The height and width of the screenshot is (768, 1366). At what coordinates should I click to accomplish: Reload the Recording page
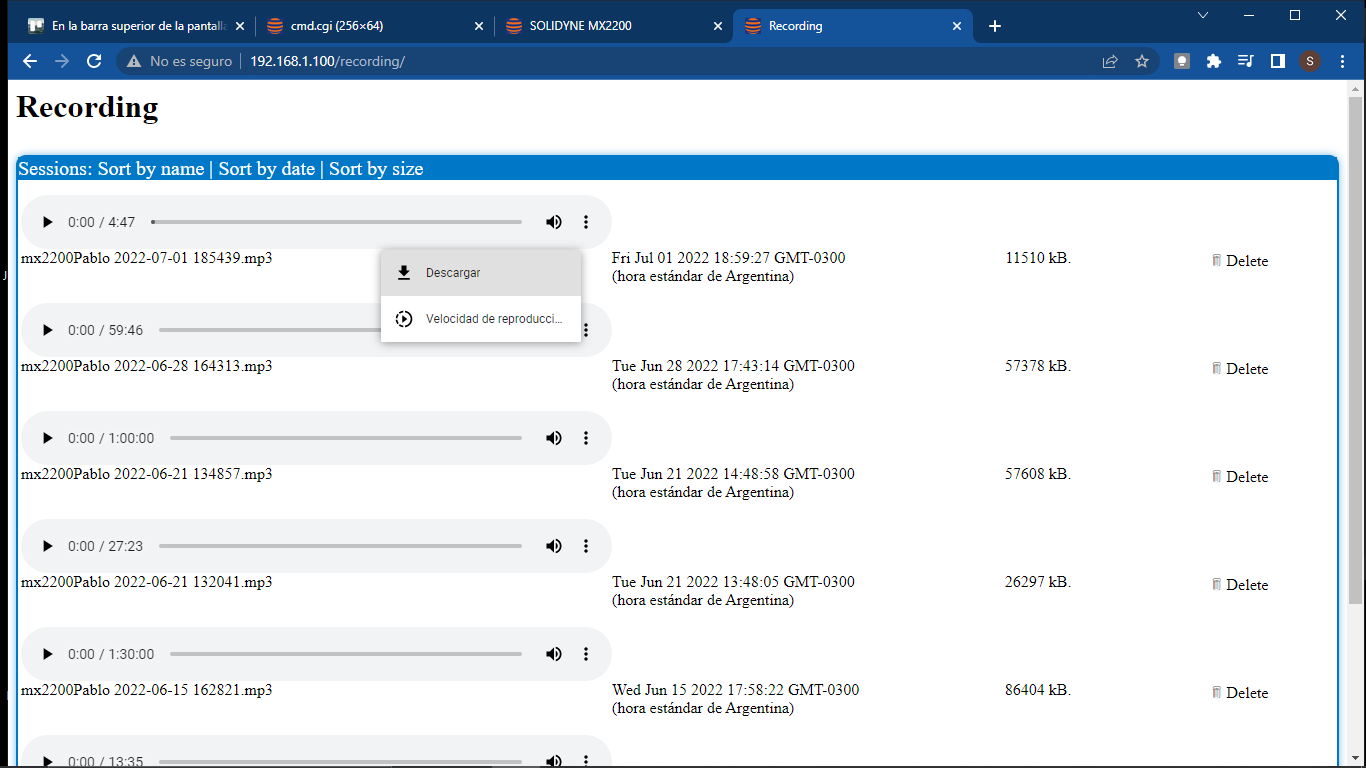coord(94,61)
